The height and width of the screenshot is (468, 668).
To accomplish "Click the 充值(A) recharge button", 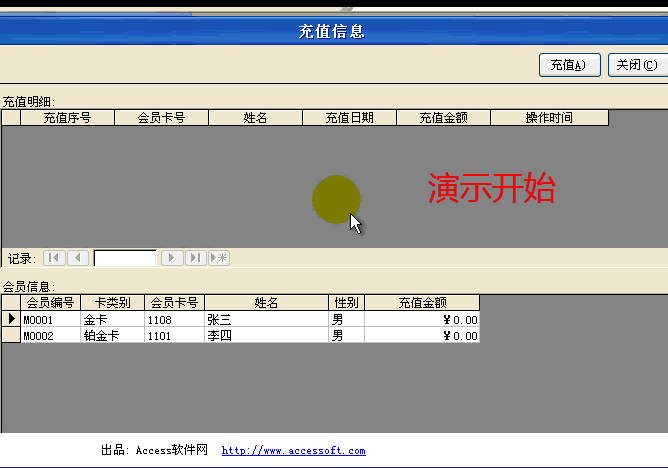I will [570, 65].
